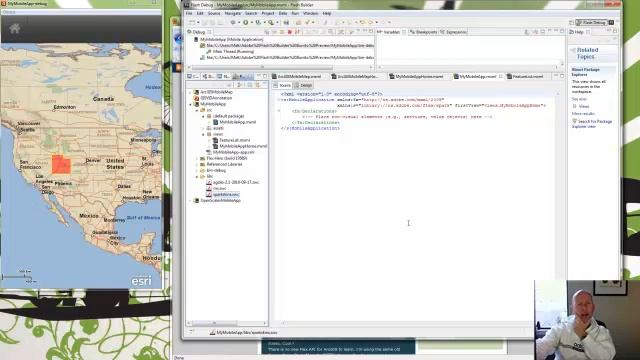Select MyMobileApp-app.xml file
The image size is (640, 360).
[x=230, y=152]
